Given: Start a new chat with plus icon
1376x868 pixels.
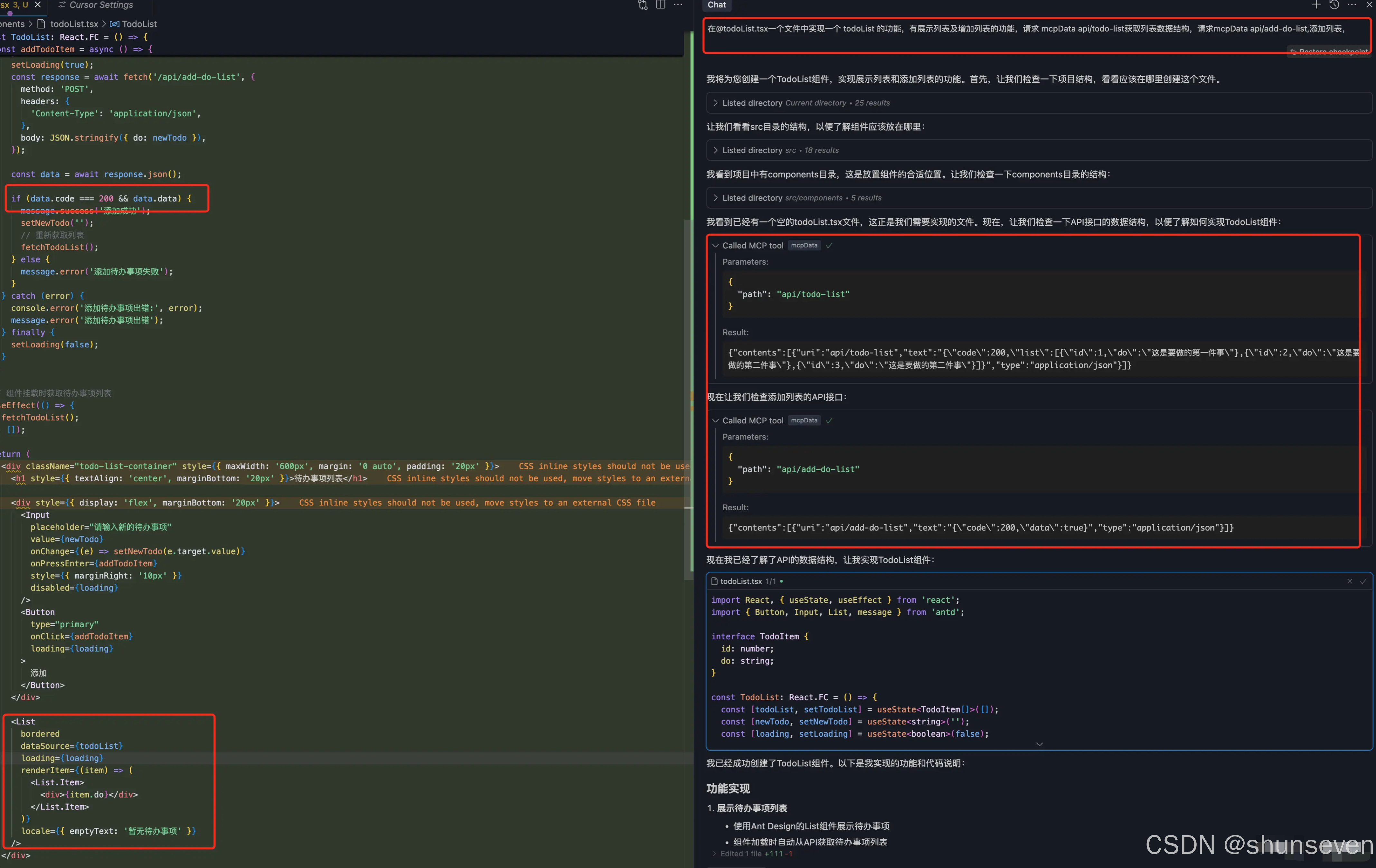Looking at the screenshot, I should click(1316, 5).
